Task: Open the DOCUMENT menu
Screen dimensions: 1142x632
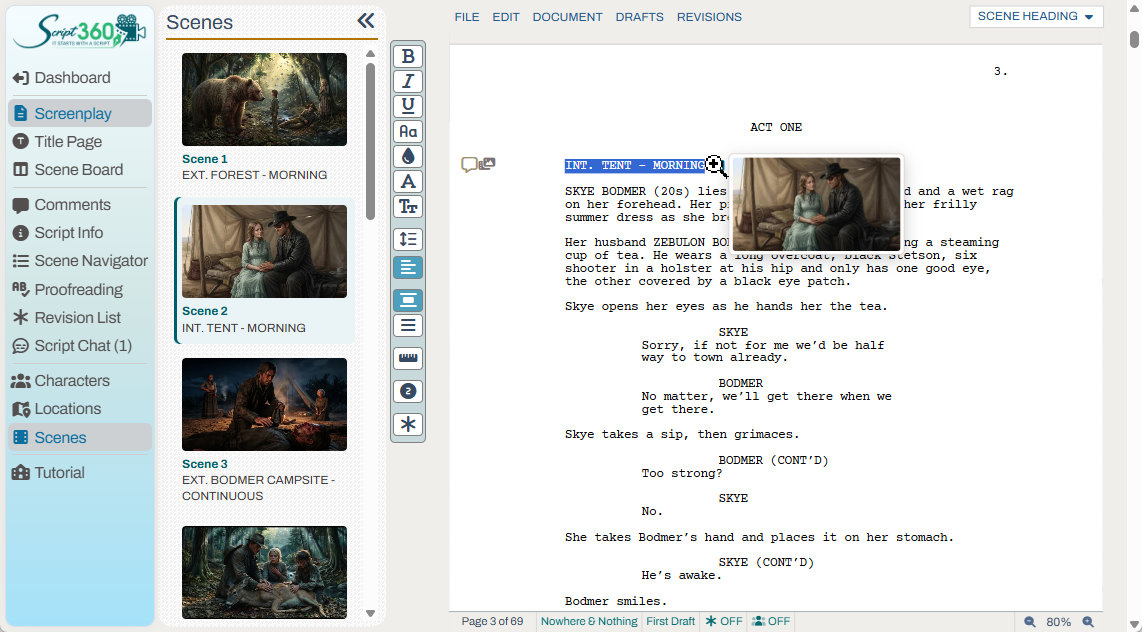Action: [x=567, y=17]
